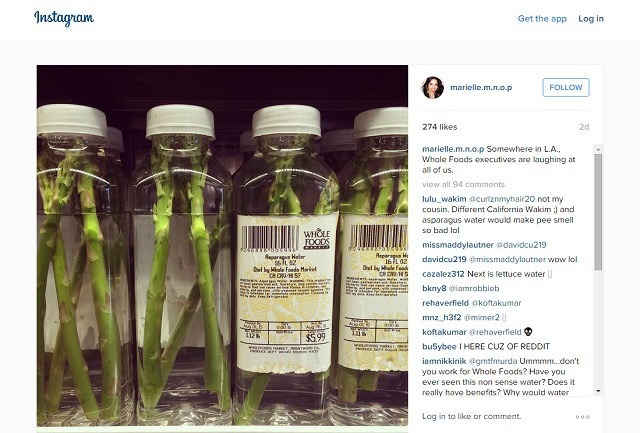Click the skull emoji in koftakumar's comment
The height and width of the screenshot is (433, 640).
pos(528,331)
